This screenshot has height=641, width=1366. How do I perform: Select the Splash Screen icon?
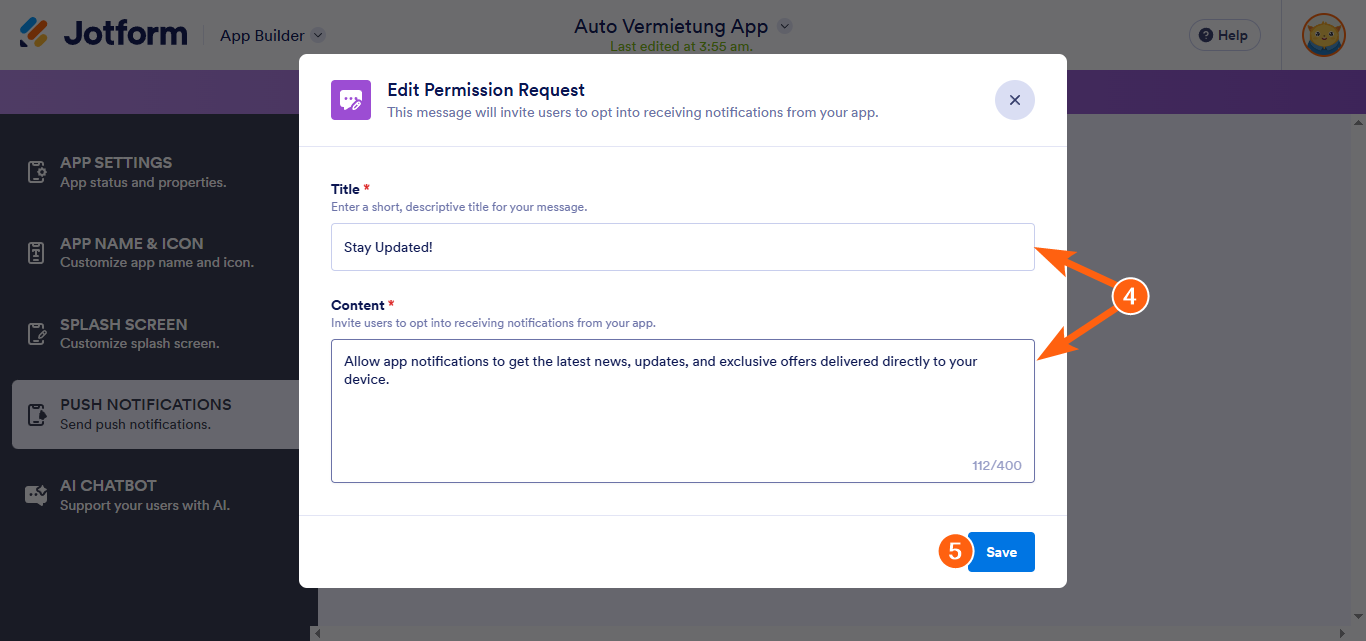point(36,333)
